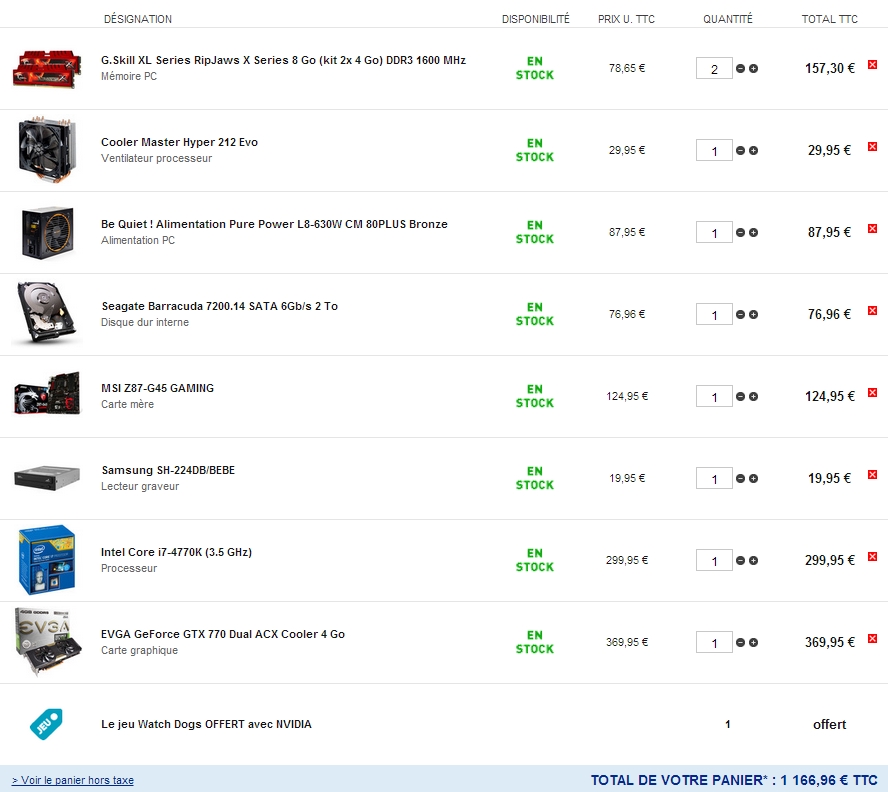Open 'Voir le panier hors taxe' link
Screen dimensions: 888x792
pyautogui.click(x=73, y=780)
